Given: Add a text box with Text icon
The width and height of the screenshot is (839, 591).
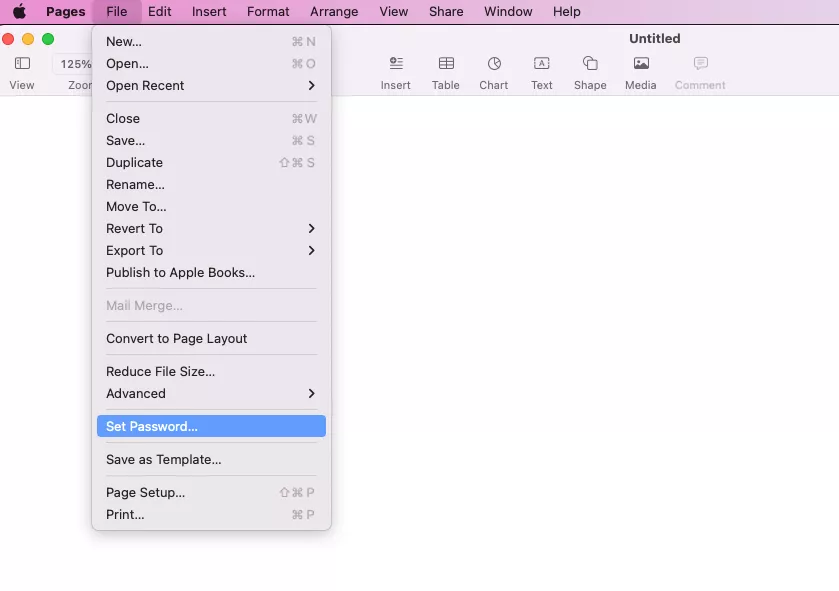Looking at the screenshot, I should coord(541,64).
